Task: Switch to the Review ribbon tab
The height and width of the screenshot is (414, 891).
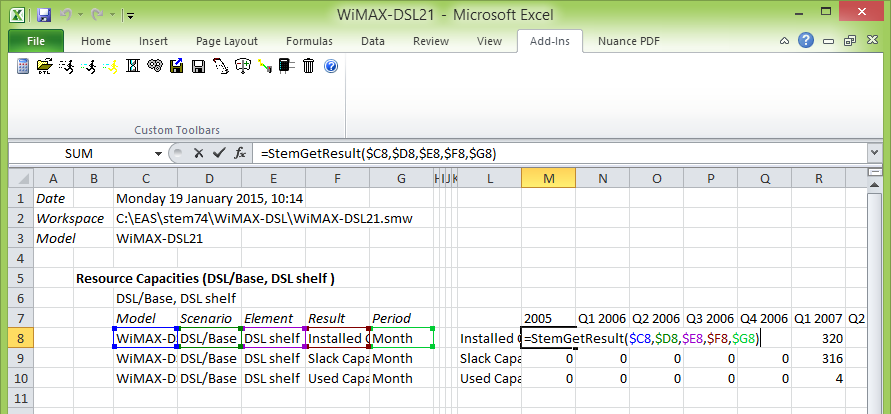Action: 431,41
